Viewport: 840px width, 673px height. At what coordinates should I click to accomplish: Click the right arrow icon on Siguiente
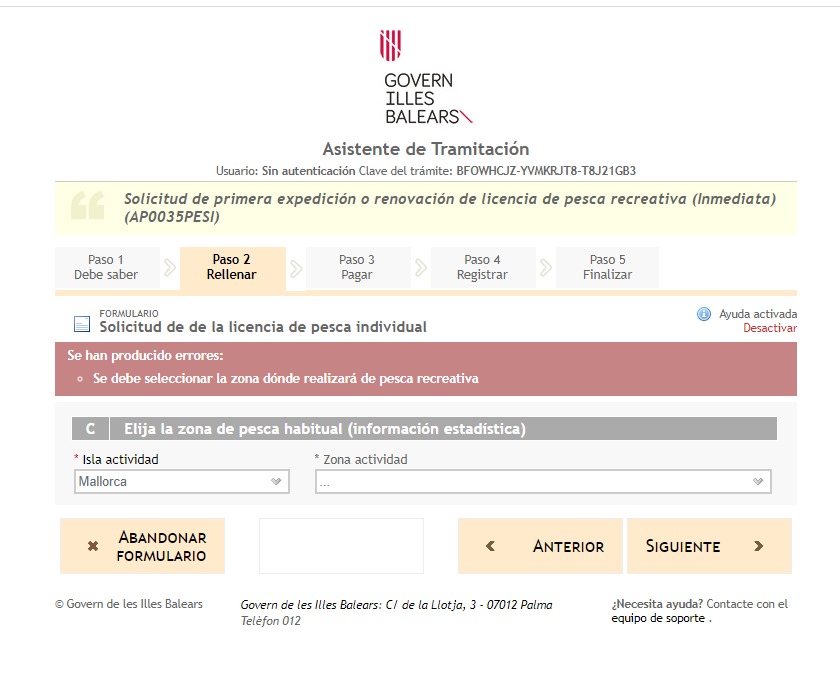tap(758, 546)
